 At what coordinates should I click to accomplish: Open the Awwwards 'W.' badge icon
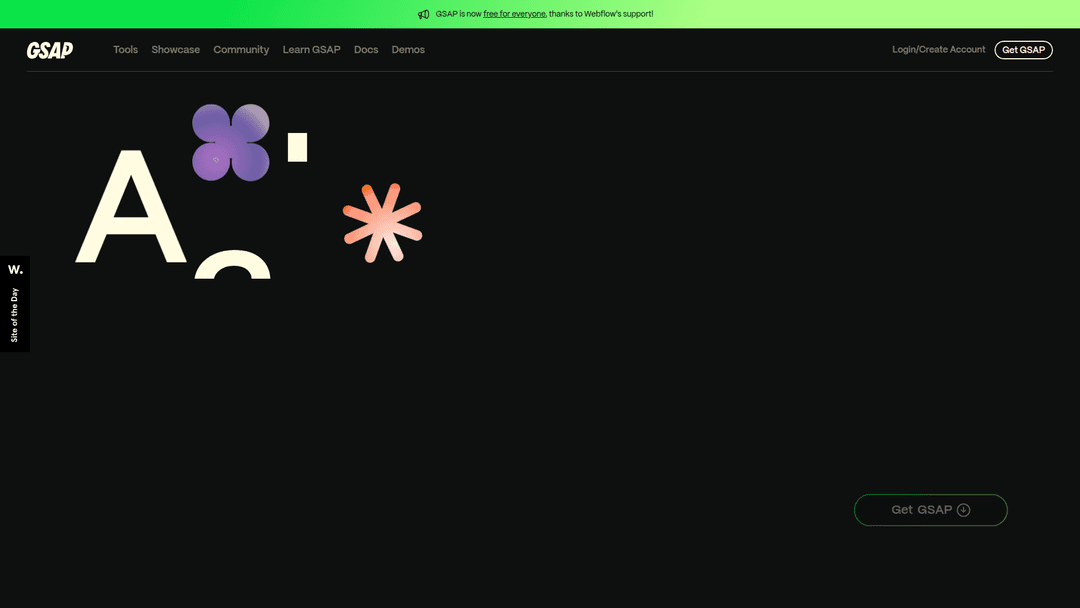pyautogui.click(x=15, y=270)
